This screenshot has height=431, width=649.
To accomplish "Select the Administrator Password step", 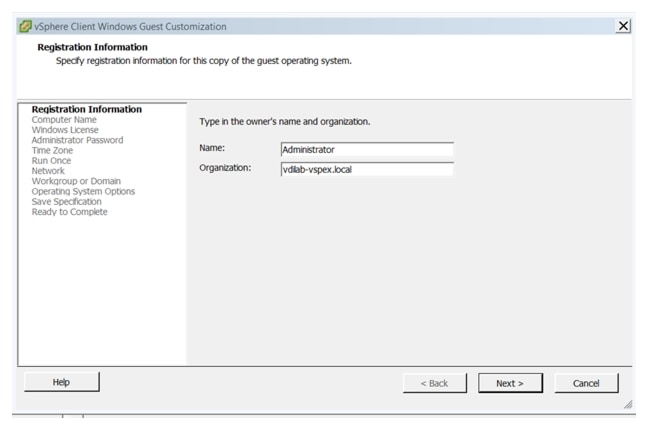I will click(x=77, y=140).
